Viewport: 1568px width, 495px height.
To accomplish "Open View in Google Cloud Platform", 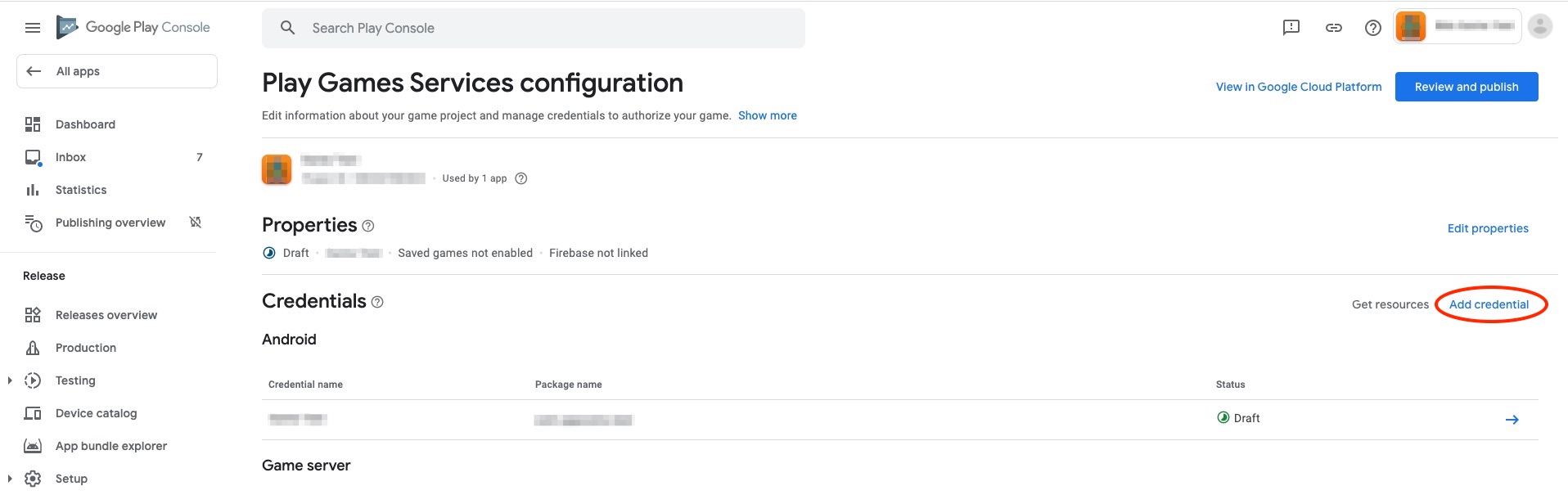I will 1299,87.
